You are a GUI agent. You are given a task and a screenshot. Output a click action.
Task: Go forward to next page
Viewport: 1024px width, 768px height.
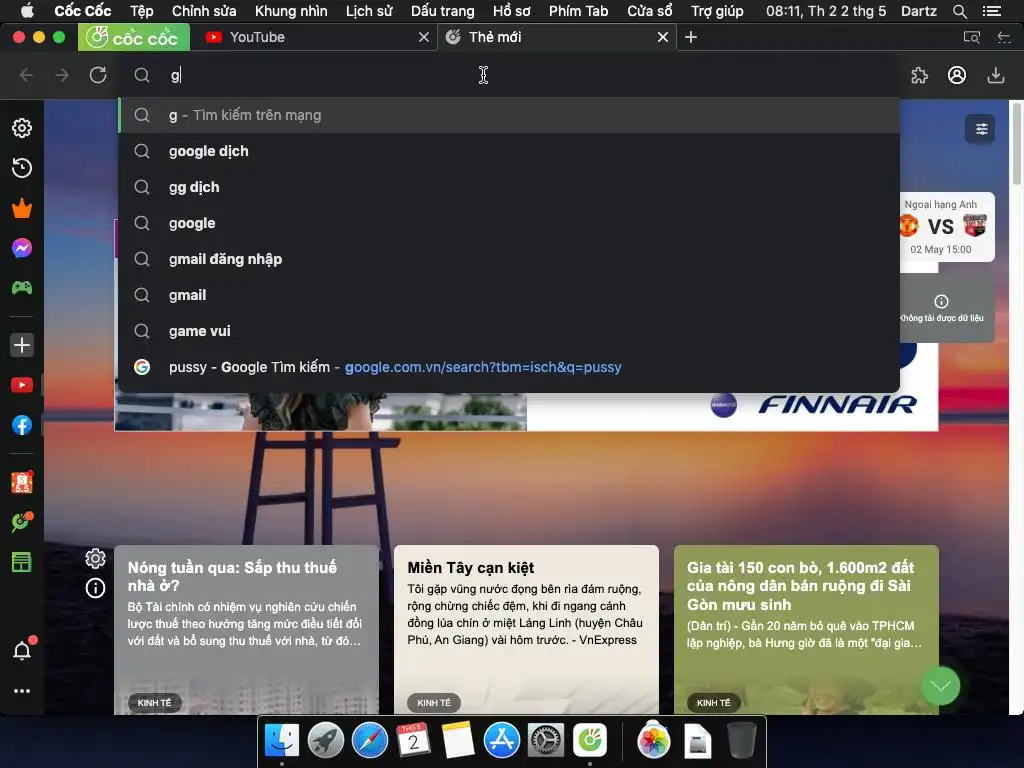click(62, 75)
